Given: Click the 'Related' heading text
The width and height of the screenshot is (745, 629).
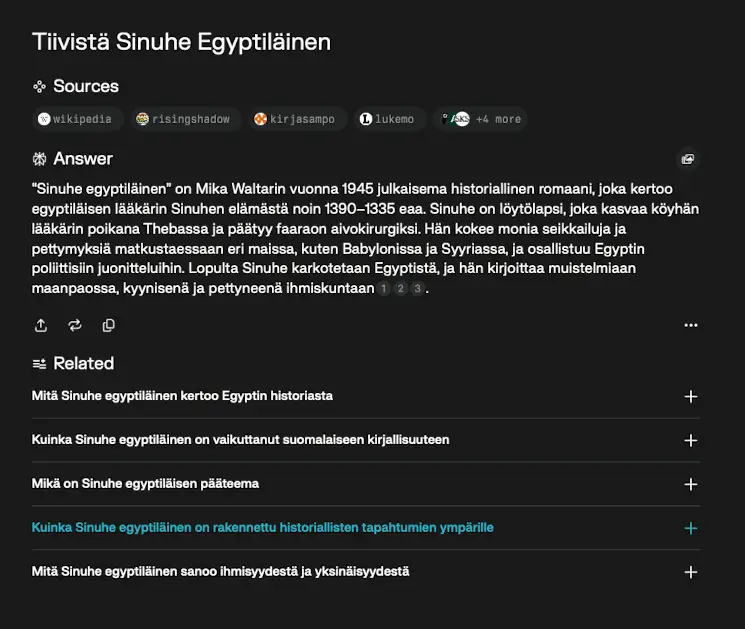Looking at the screenshot, I should [x=84, y=363].
